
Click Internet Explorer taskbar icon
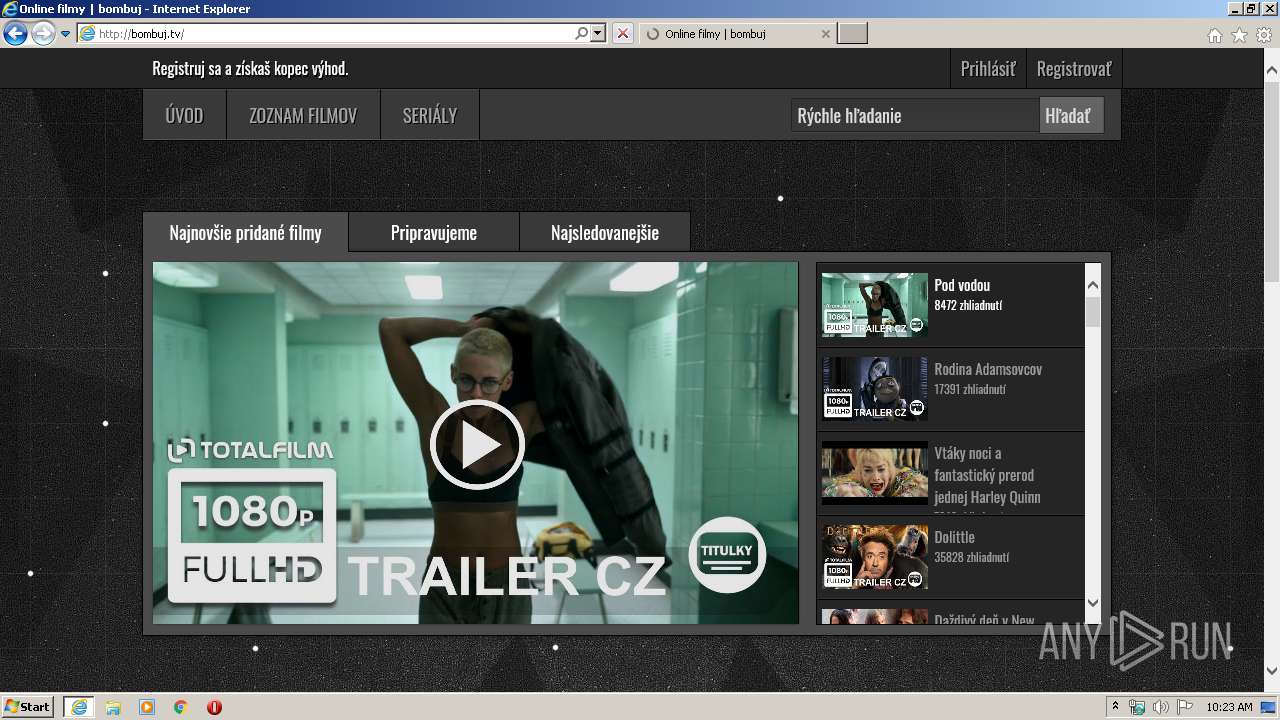pos(79,706)
